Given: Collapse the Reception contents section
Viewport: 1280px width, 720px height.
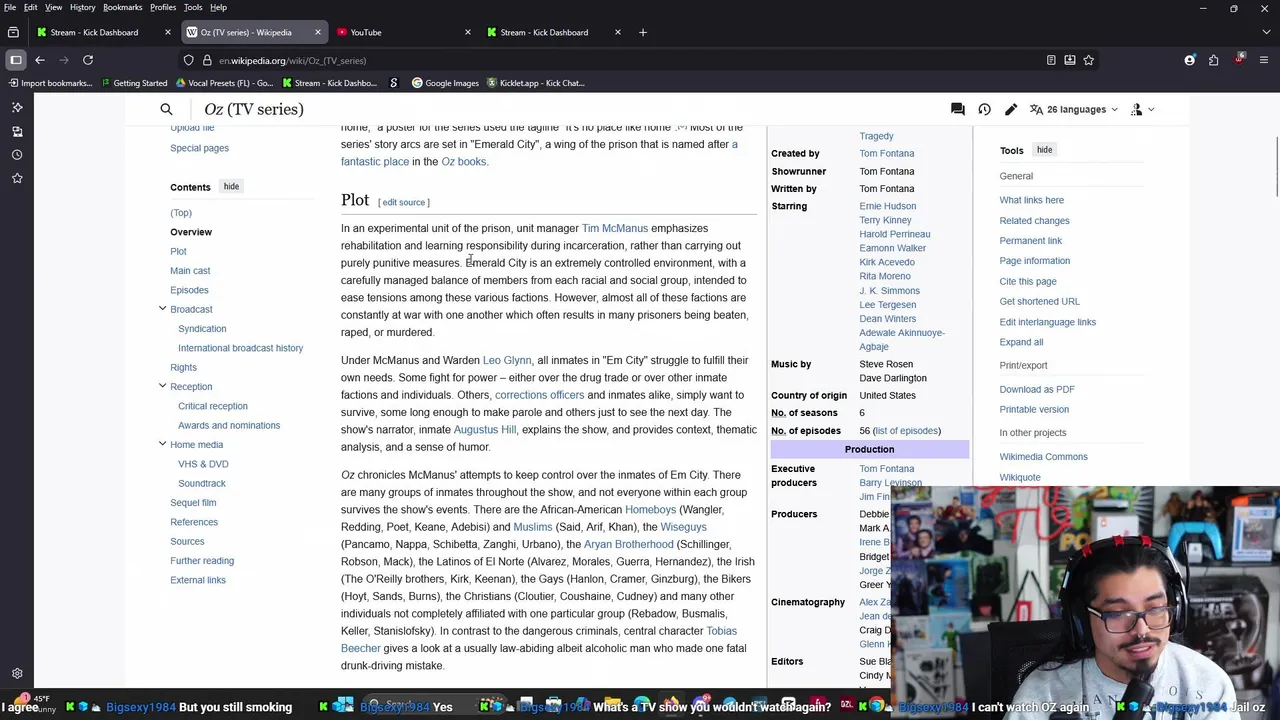Looking at the screenshot, I should point(162,386).
